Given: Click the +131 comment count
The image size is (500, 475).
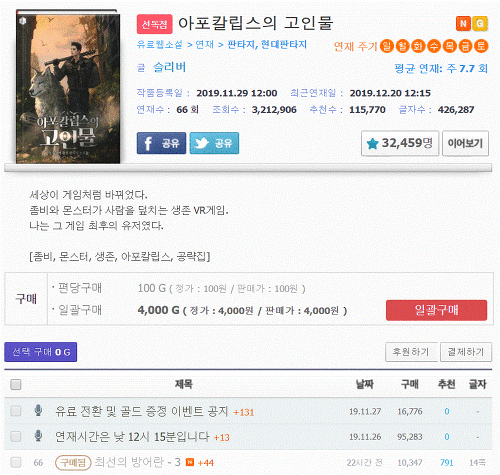Looking at the screenshot, I should 244,412.
